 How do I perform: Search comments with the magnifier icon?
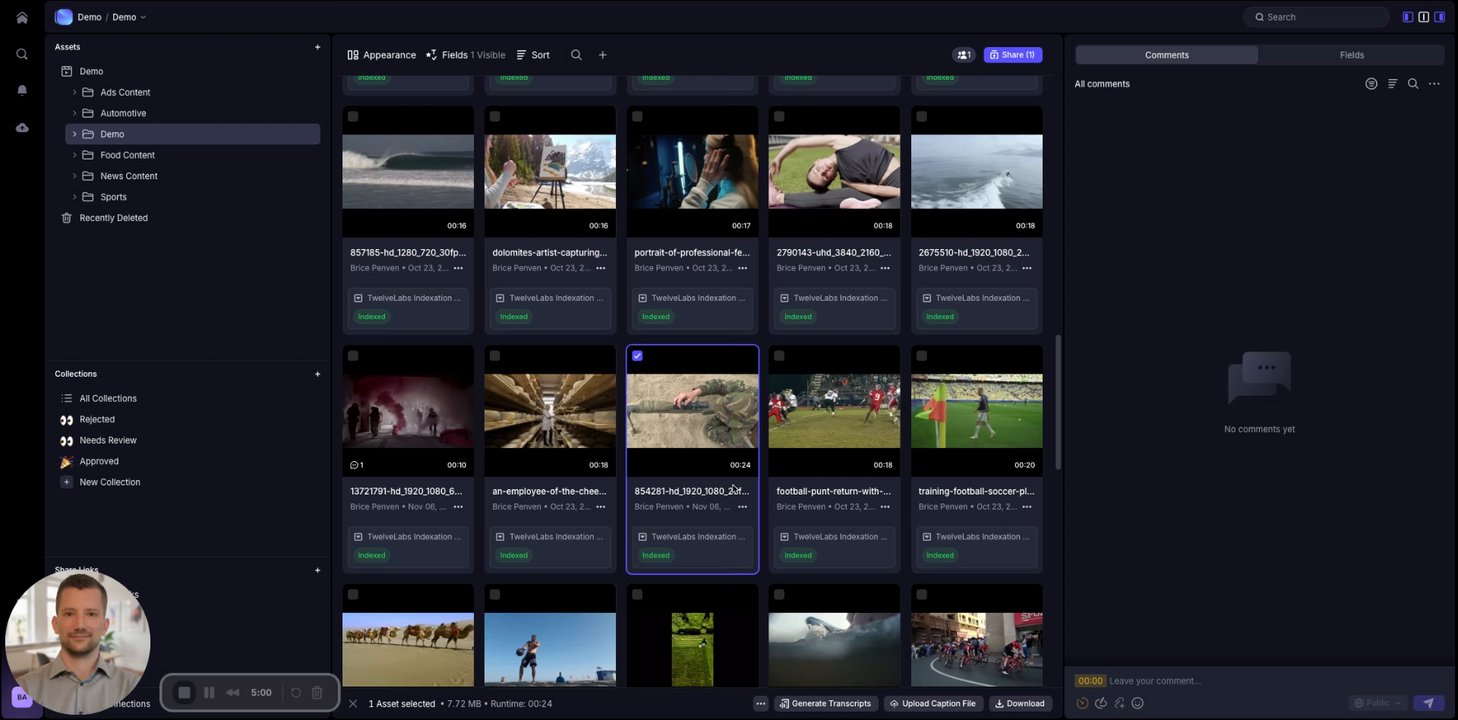pyautogui.click(x=1413, y=84)
